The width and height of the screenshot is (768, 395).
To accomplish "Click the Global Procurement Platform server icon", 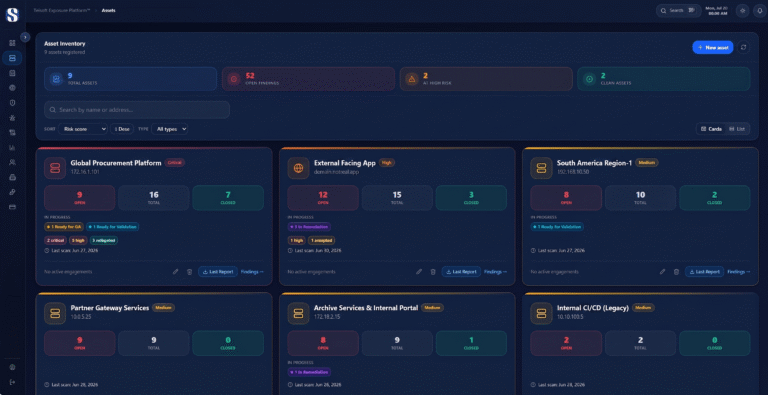I will click(55, 168).
